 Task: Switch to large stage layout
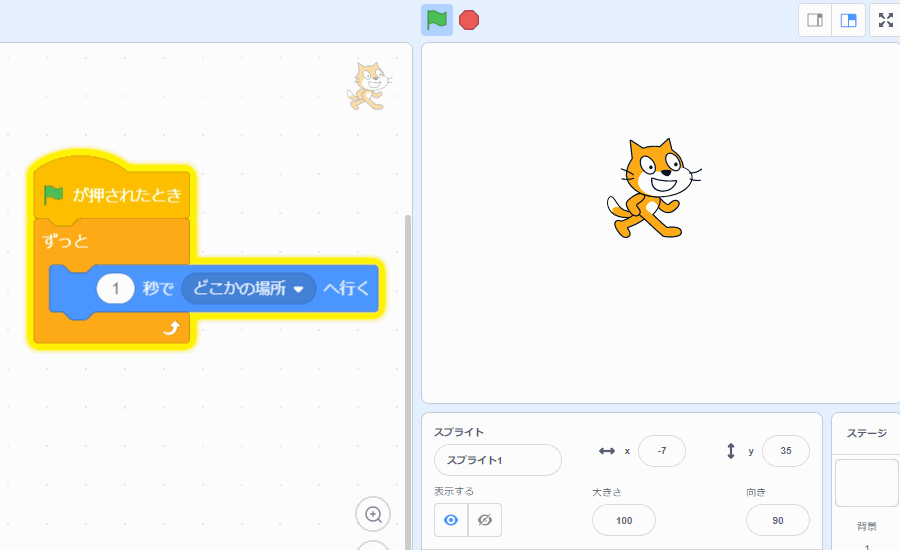pyautogui.click(x=848, y=20)
